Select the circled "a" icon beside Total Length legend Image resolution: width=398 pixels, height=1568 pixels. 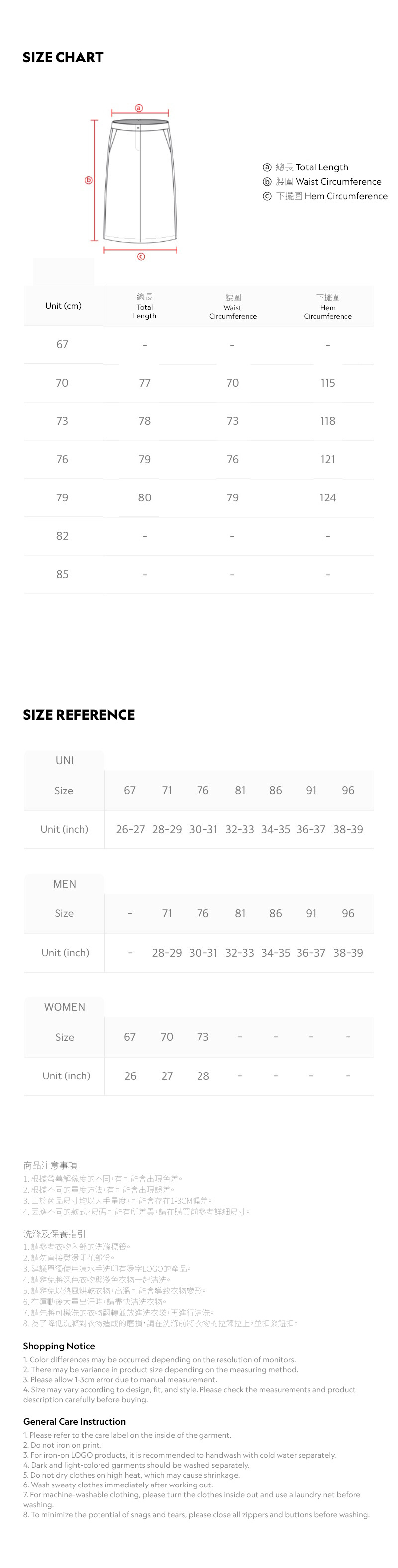[x=266, y=167]
